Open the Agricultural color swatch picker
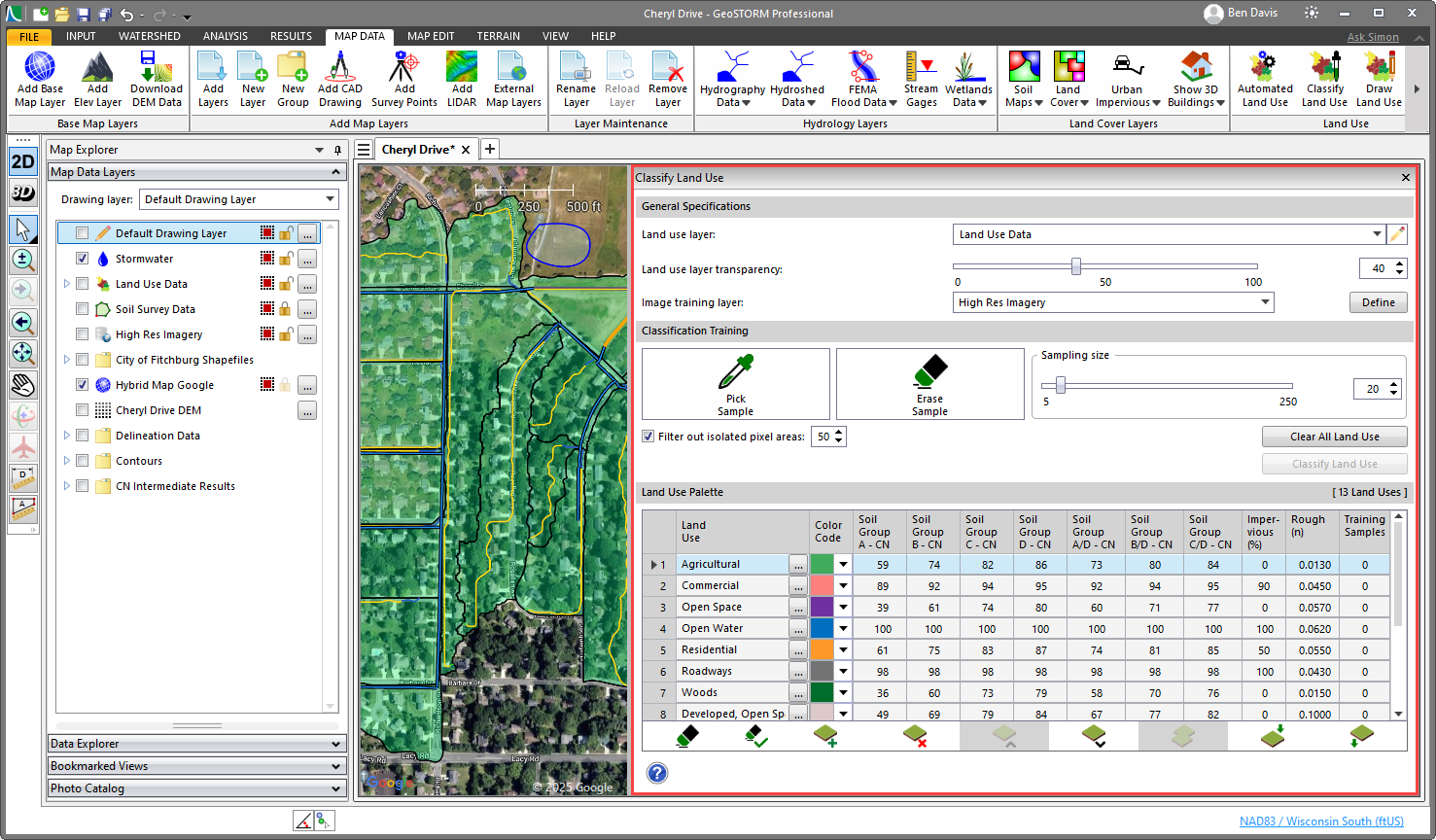 pyautogui.click(x=841, y=564)
